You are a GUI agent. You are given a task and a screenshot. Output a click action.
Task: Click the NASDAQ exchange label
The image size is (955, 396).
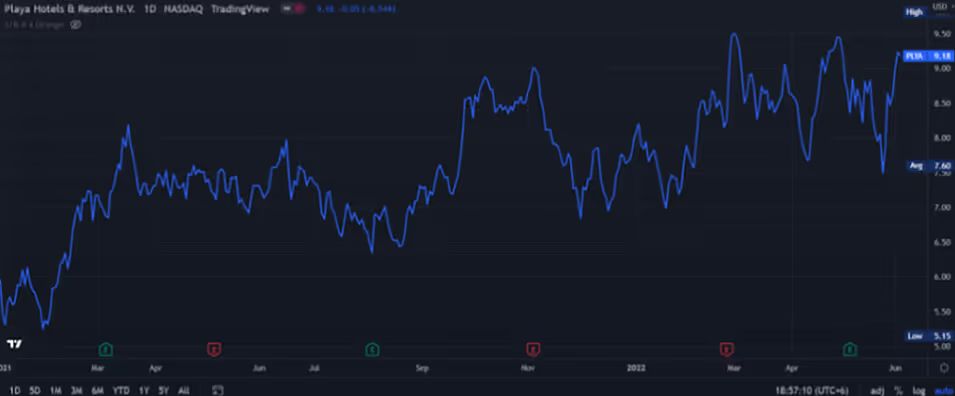(x=183, y=9)
